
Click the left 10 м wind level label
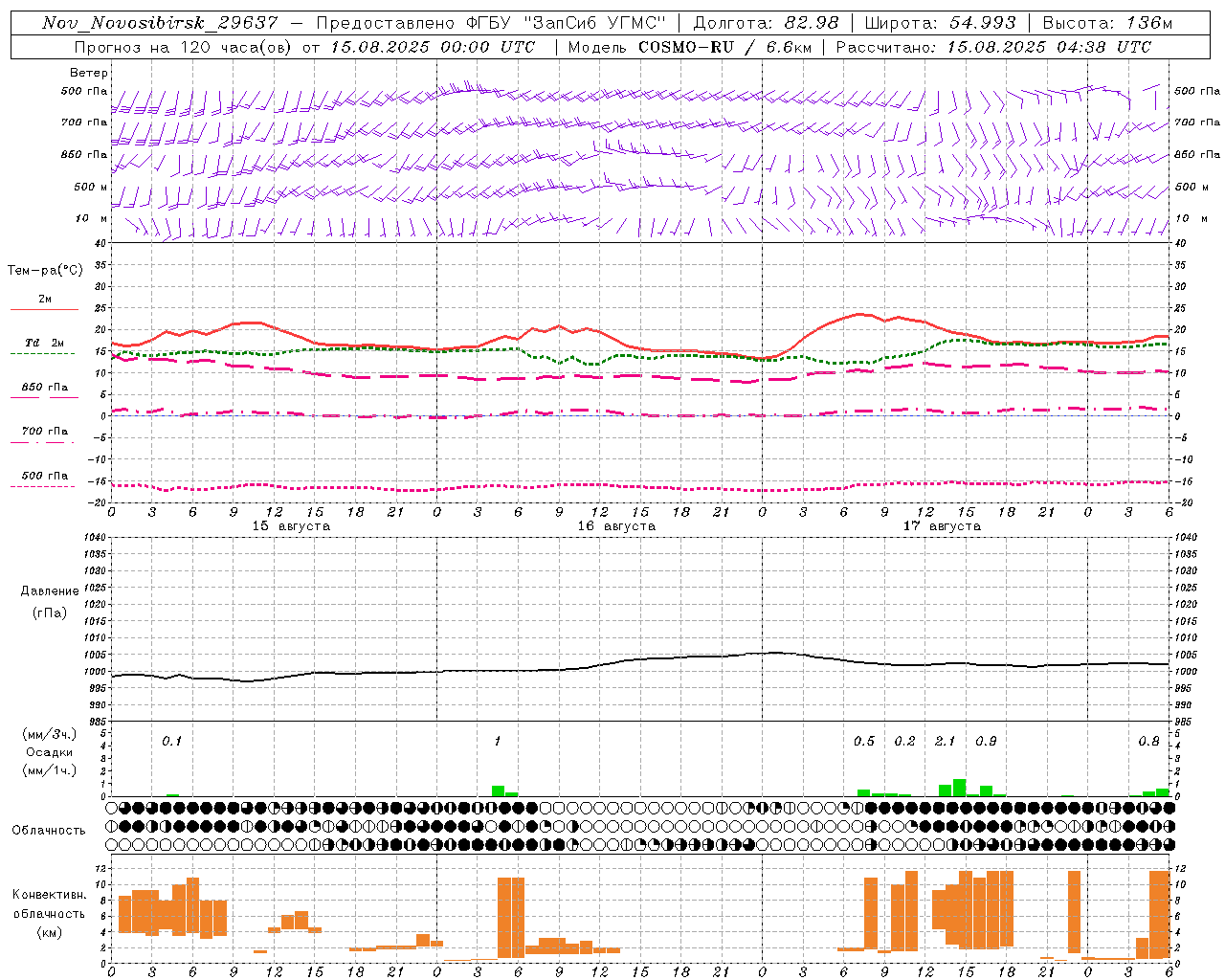point(91,219)
